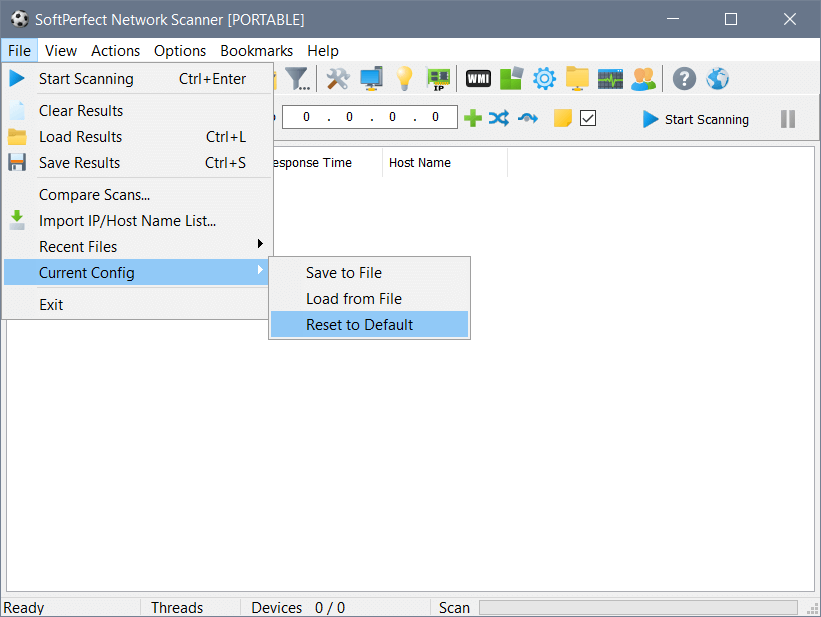Close the Network Scanner window
The height and width of the screenshot is (617, 821).
click(790, 19)
